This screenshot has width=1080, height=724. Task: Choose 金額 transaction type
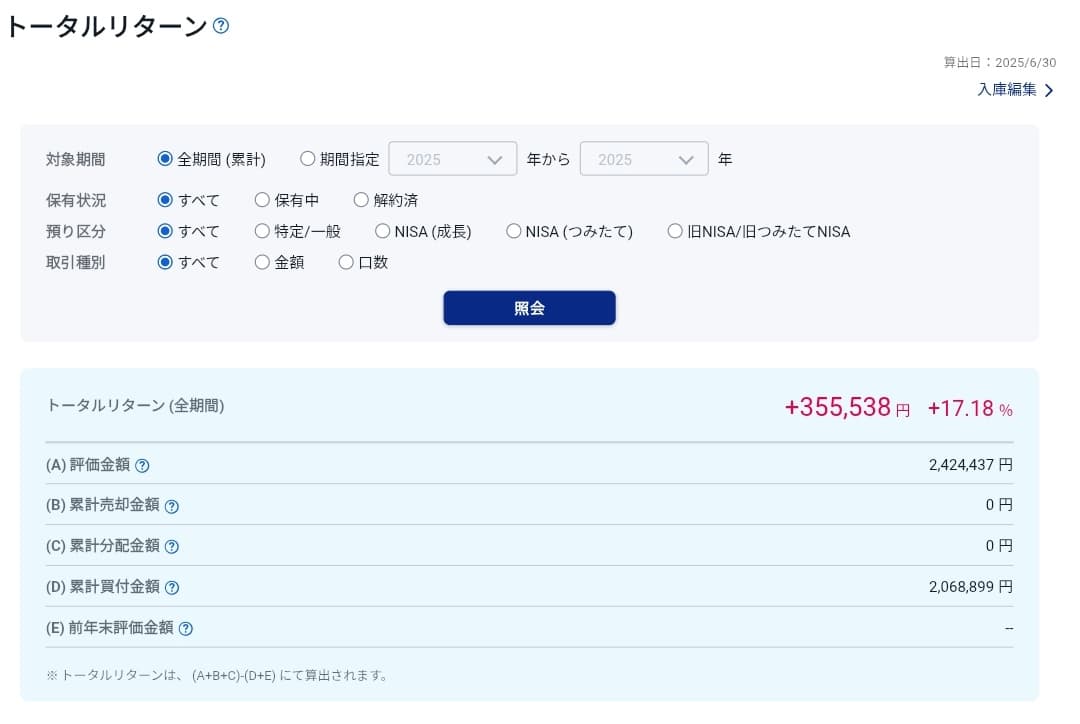pyautogui.click(x=262, y=262)
